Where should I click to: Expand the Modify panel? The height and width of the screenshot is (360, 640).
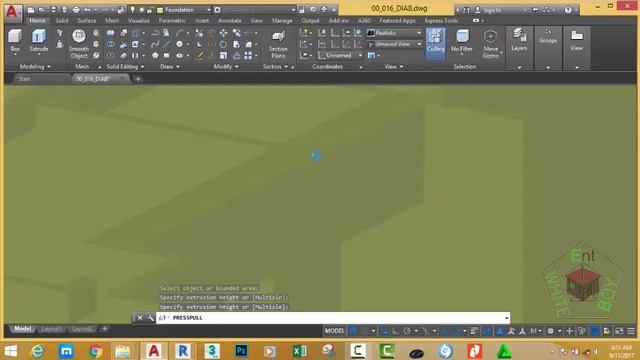pos(226,67)
